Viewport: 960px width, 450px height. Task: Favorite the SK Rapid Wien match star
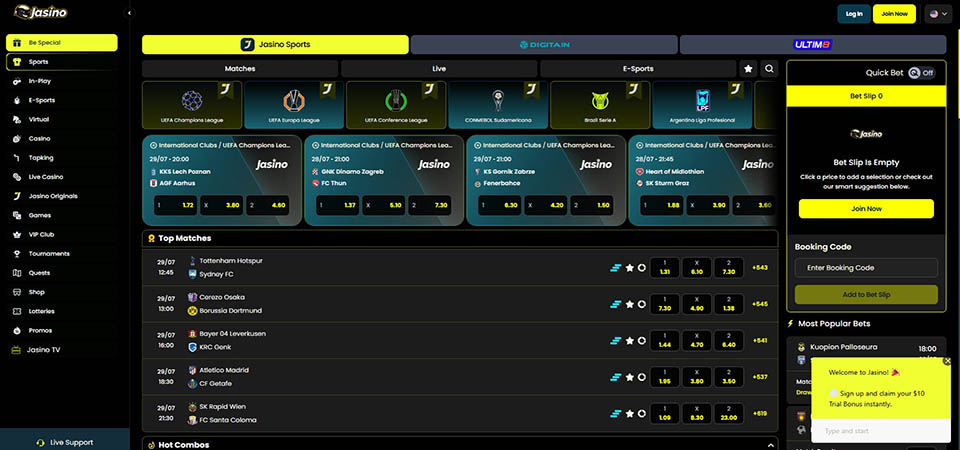[x=629, y=414]
